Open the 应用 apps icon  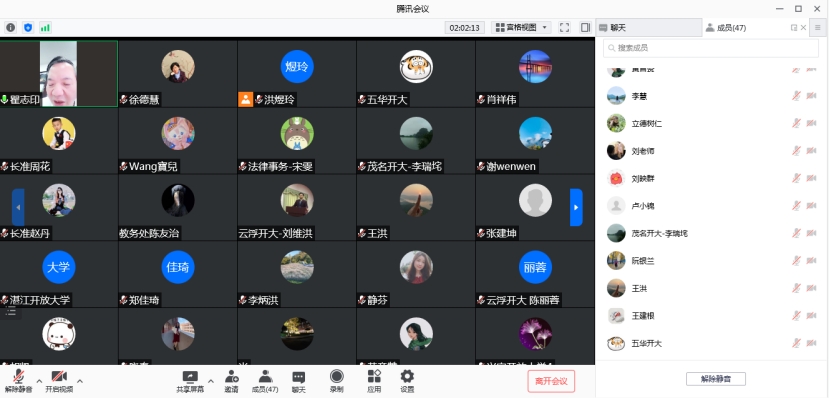[374, 376]
